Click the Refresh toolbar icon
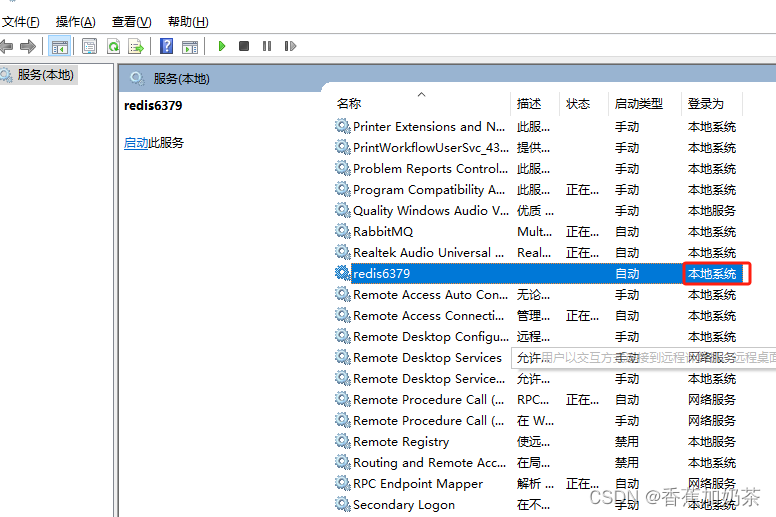 [114, 47]
